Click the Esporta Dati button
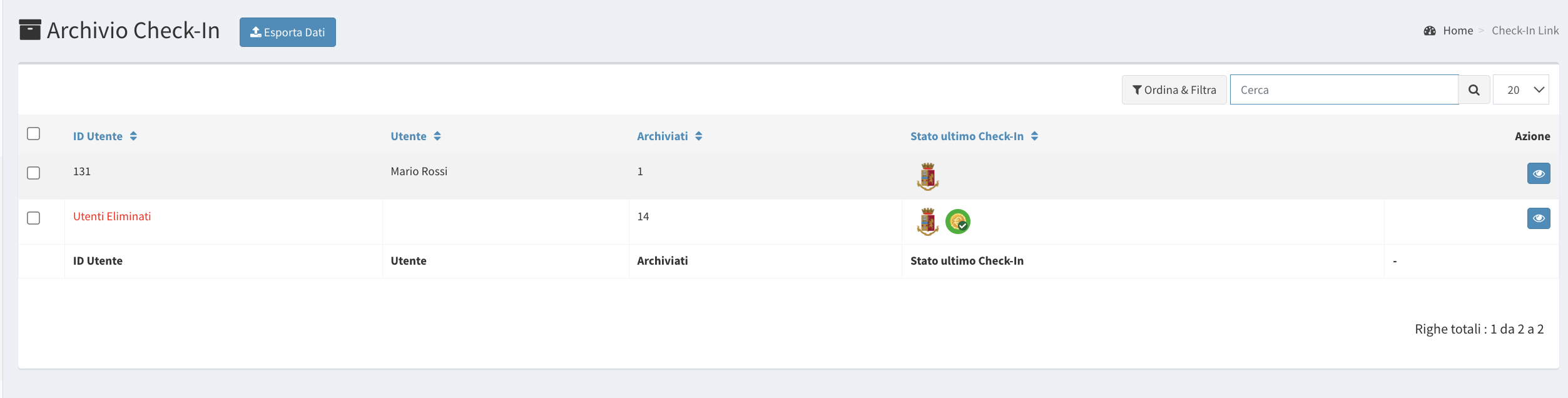Screen dimensions: 1568x398 coord(288,32)
